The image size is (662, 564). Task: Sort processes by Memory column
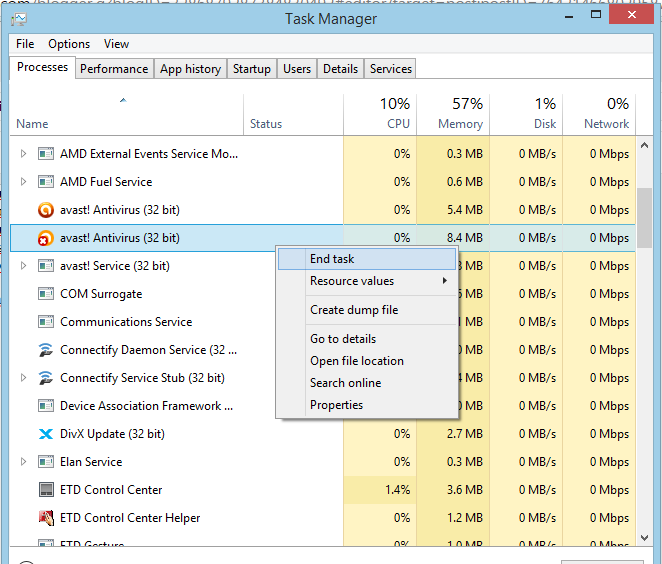point(453,114)
